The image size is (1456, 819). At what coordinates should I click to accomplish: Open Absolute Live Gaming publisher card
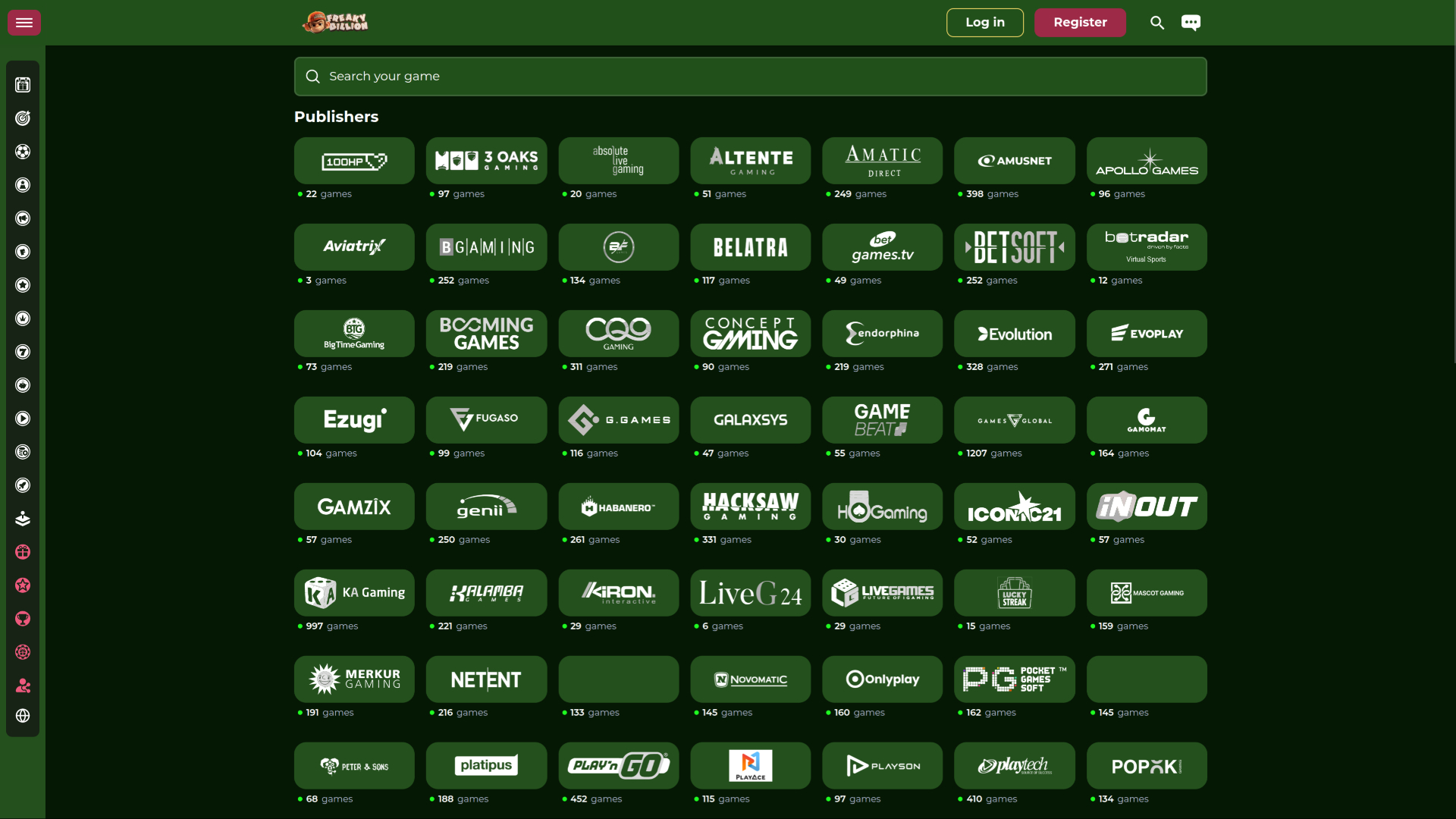(618, 161)
